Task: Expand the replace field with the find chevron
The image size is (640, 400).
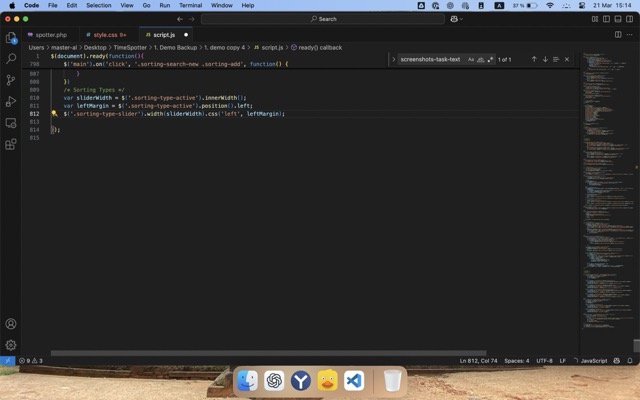Action: [394, 59]
